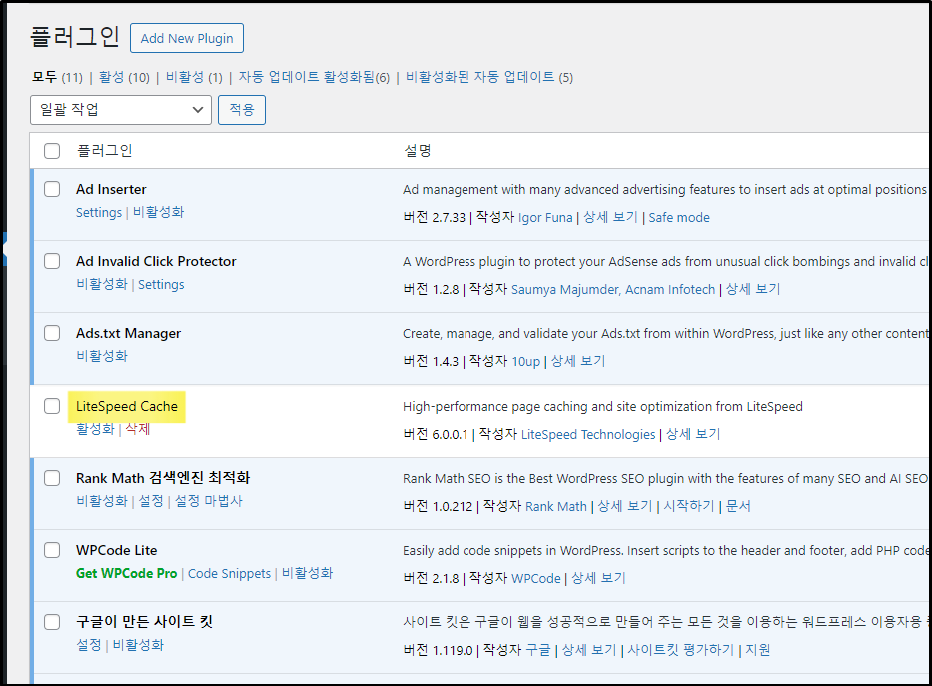
Task: Click the 구글 author link
Action: (538, 650)
